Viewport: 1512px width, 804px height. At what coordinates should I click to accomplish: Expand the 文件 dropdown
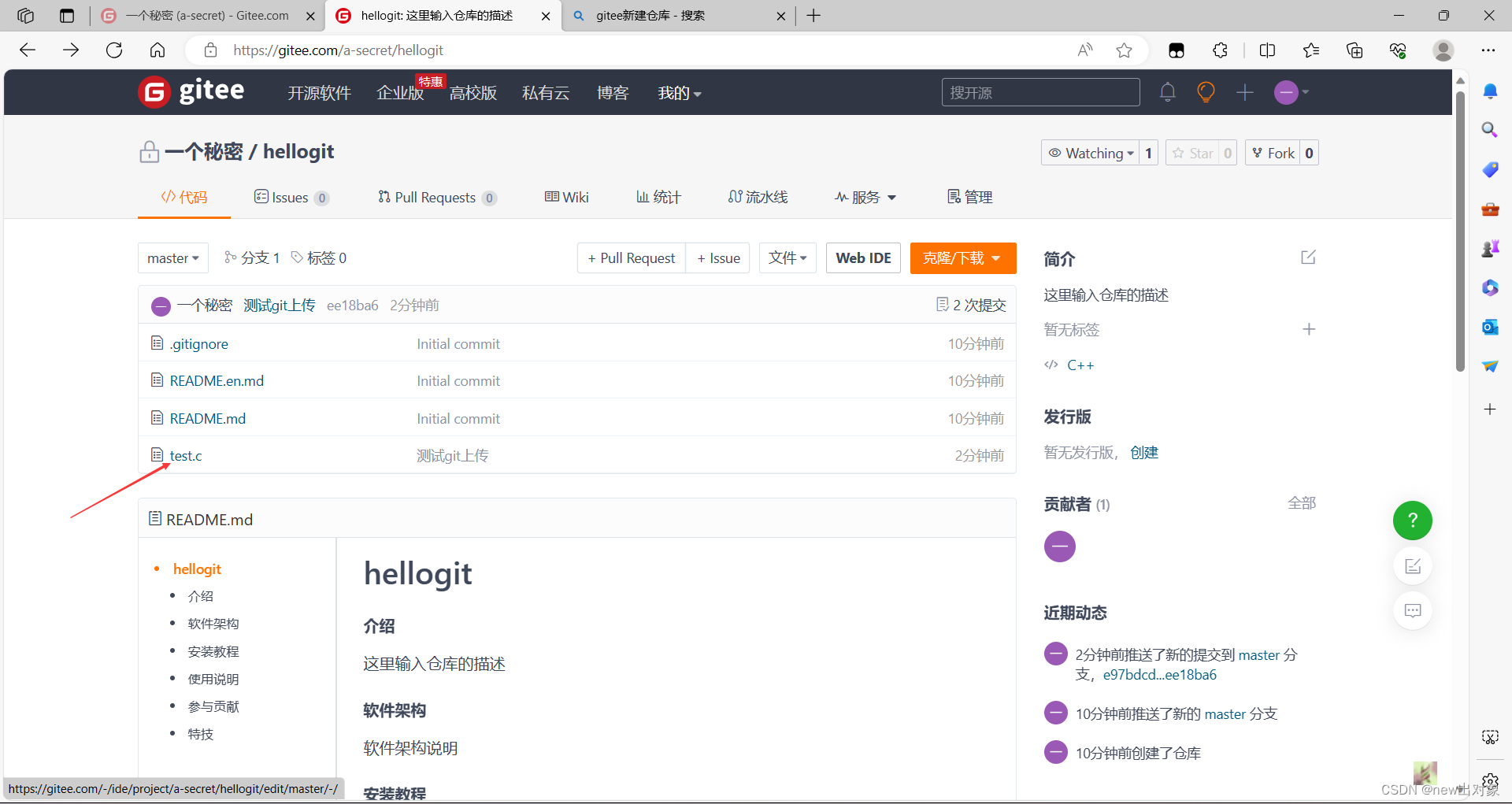787,258
